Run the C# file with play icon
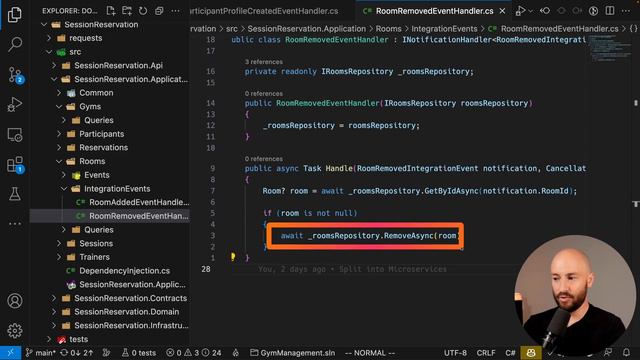This screenshot has height=360, width=640. click(x=520, y=11)
